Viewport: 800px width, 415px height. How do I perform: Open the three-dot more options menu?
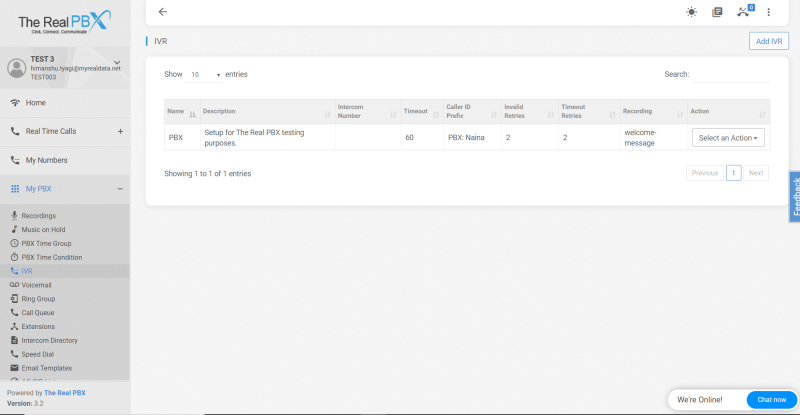(x=769, y=12)
